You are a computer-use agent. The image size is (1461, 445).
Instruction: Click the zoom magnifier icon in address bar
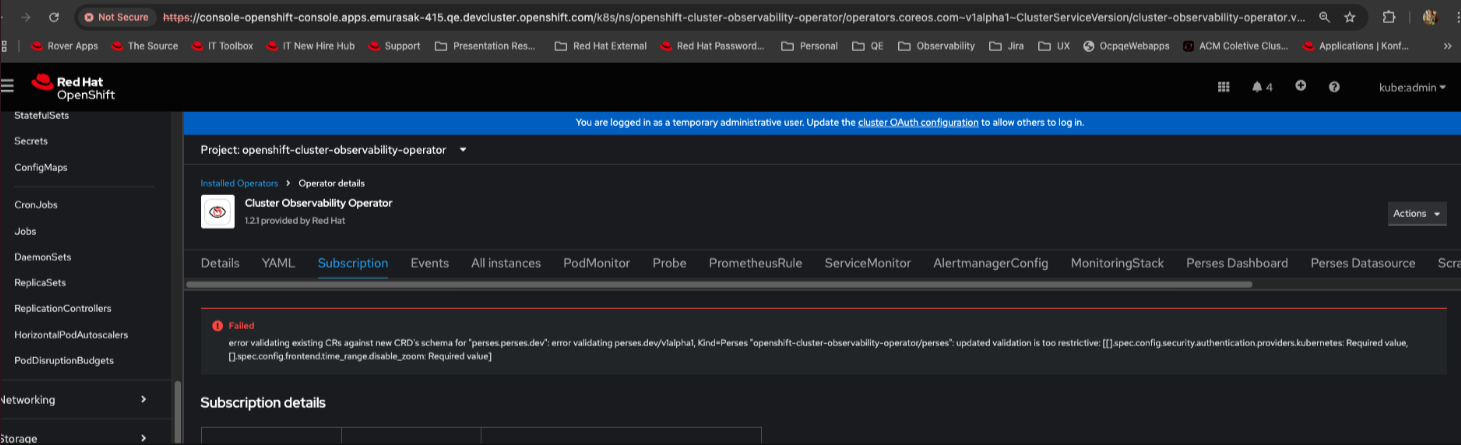(x=1324, y=17)
